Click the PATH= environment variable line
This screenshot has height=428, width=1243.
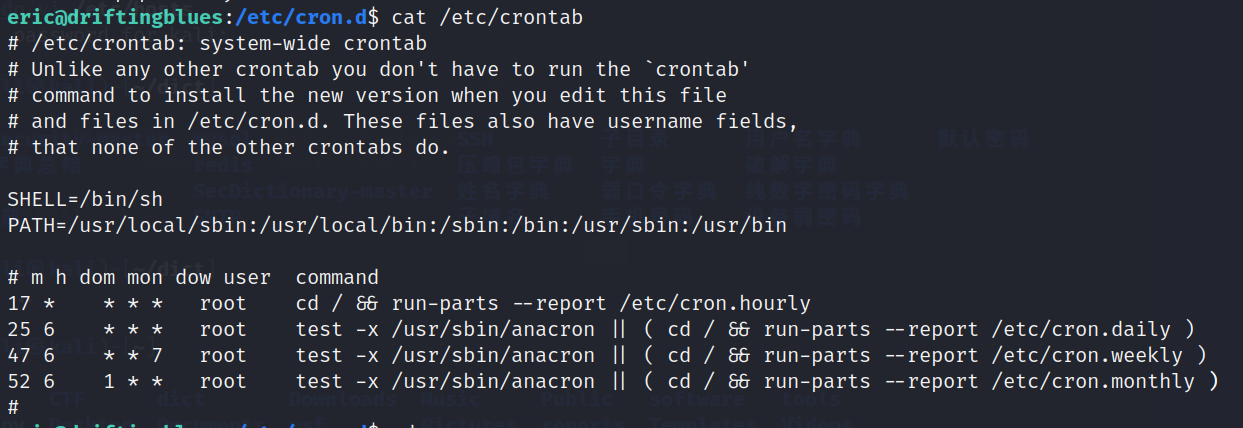click(397, 225)
